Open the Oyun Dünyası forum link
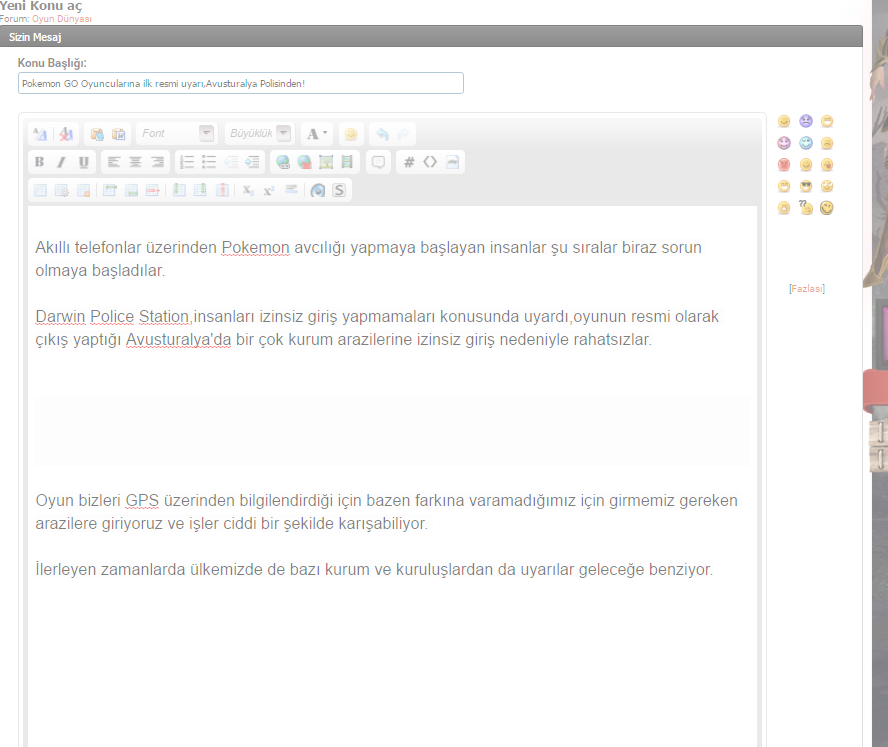Viewport: 888px width, 747px height. coord(62,19)
